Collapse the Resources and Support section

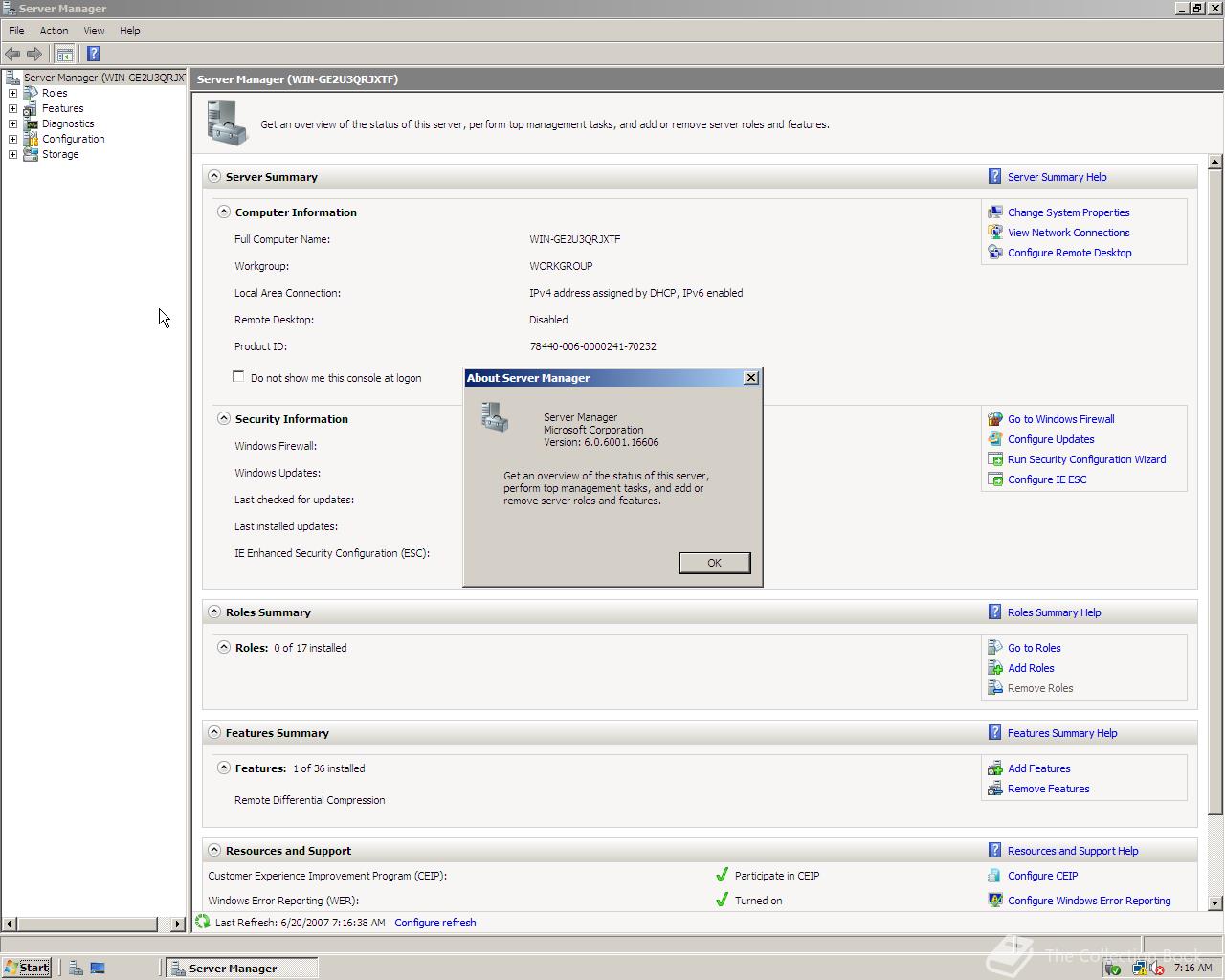click(x=214, y=851)
